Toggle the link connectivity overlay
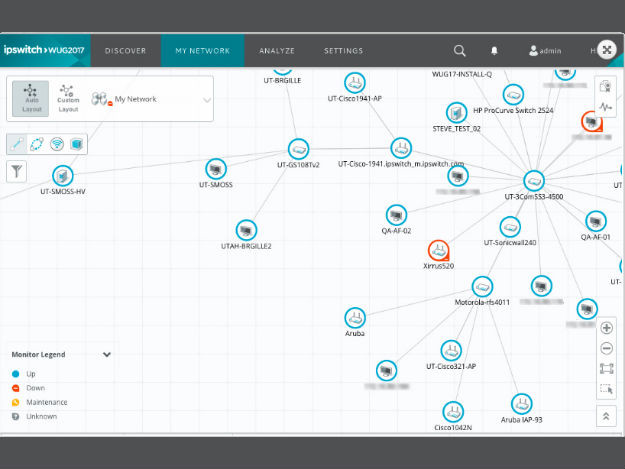Screen dimensions: 625x469 click(17, 144)
